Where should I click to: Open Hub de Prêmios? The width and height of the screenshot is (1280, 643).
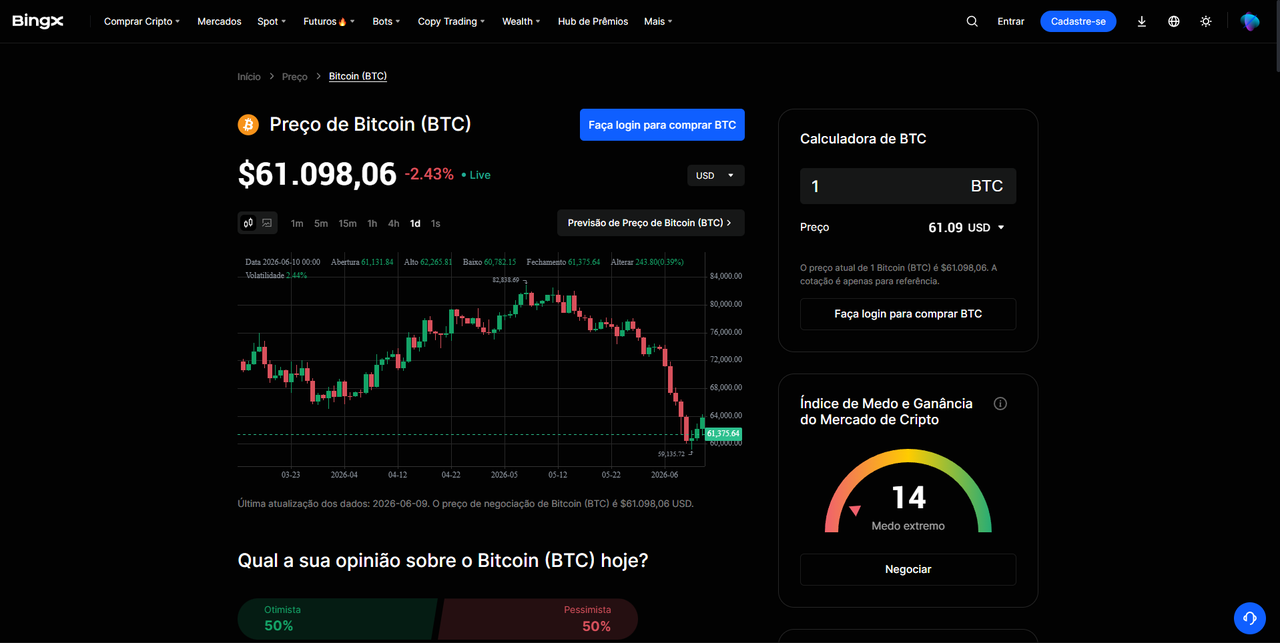[x=593, y=21]
